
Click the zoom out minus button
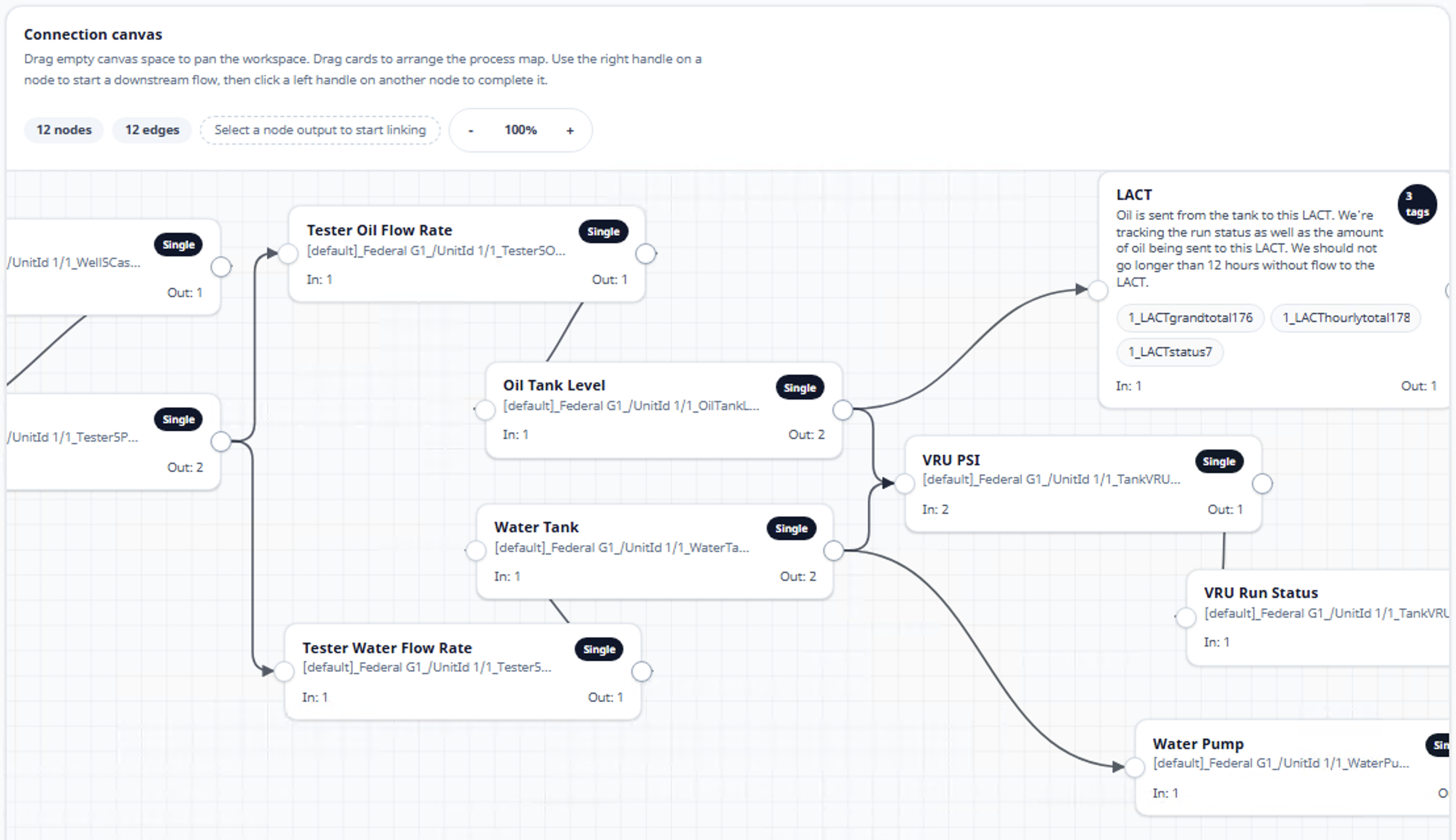tap(471, 131)
